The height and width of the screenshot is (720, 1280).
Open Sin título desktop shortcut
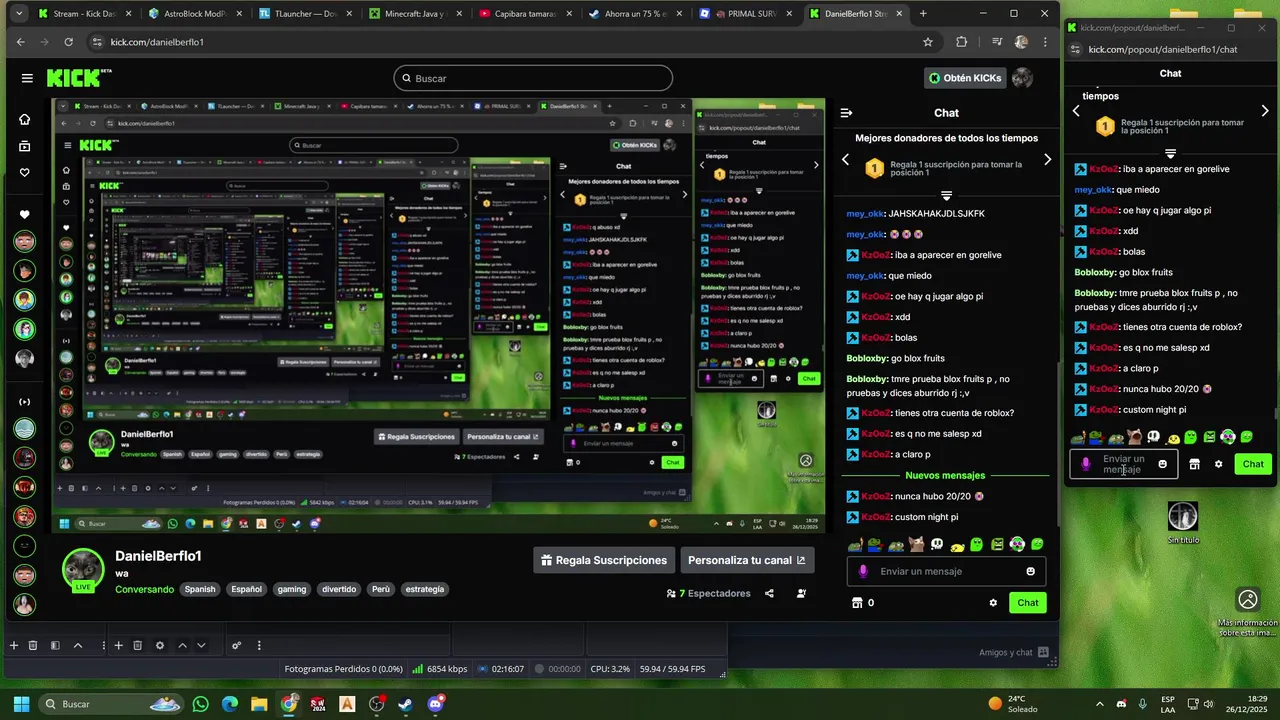[1183, 523]
